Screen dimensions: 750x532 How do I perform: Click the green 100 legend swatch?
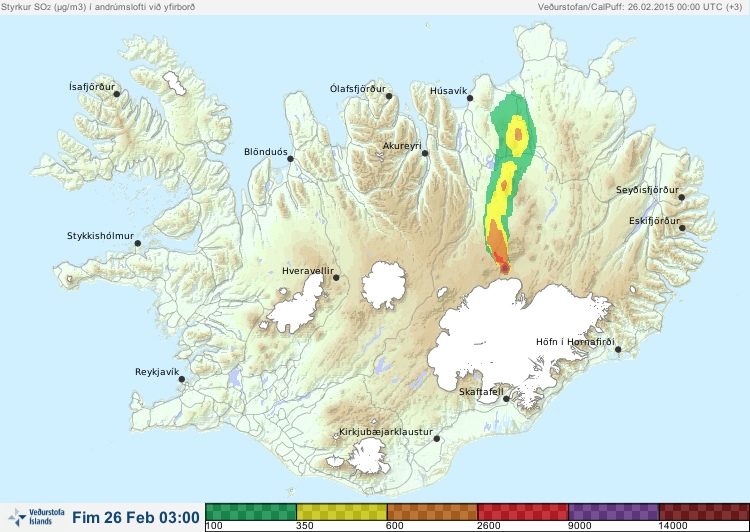251,512
